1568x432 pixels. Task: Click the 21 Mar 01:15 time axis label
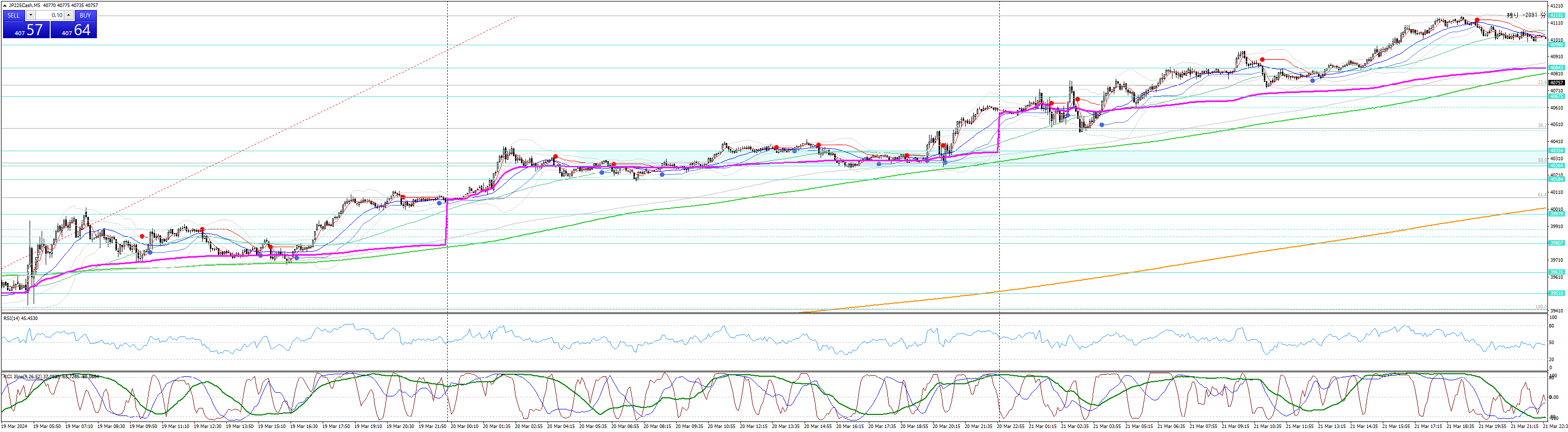point(1042,426)
